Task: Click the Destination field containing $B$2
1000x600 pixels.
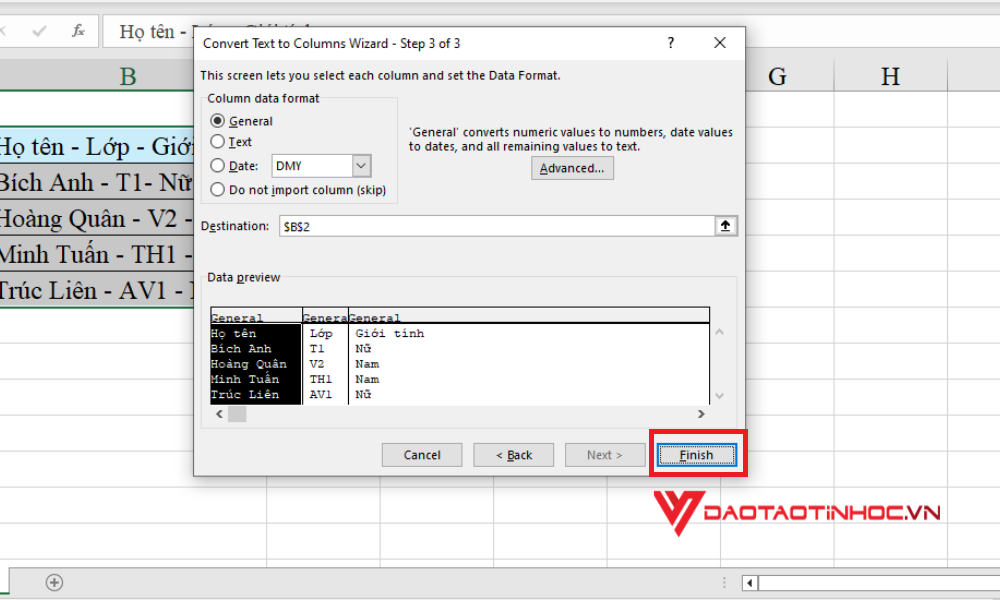Action: coord(496,226)
